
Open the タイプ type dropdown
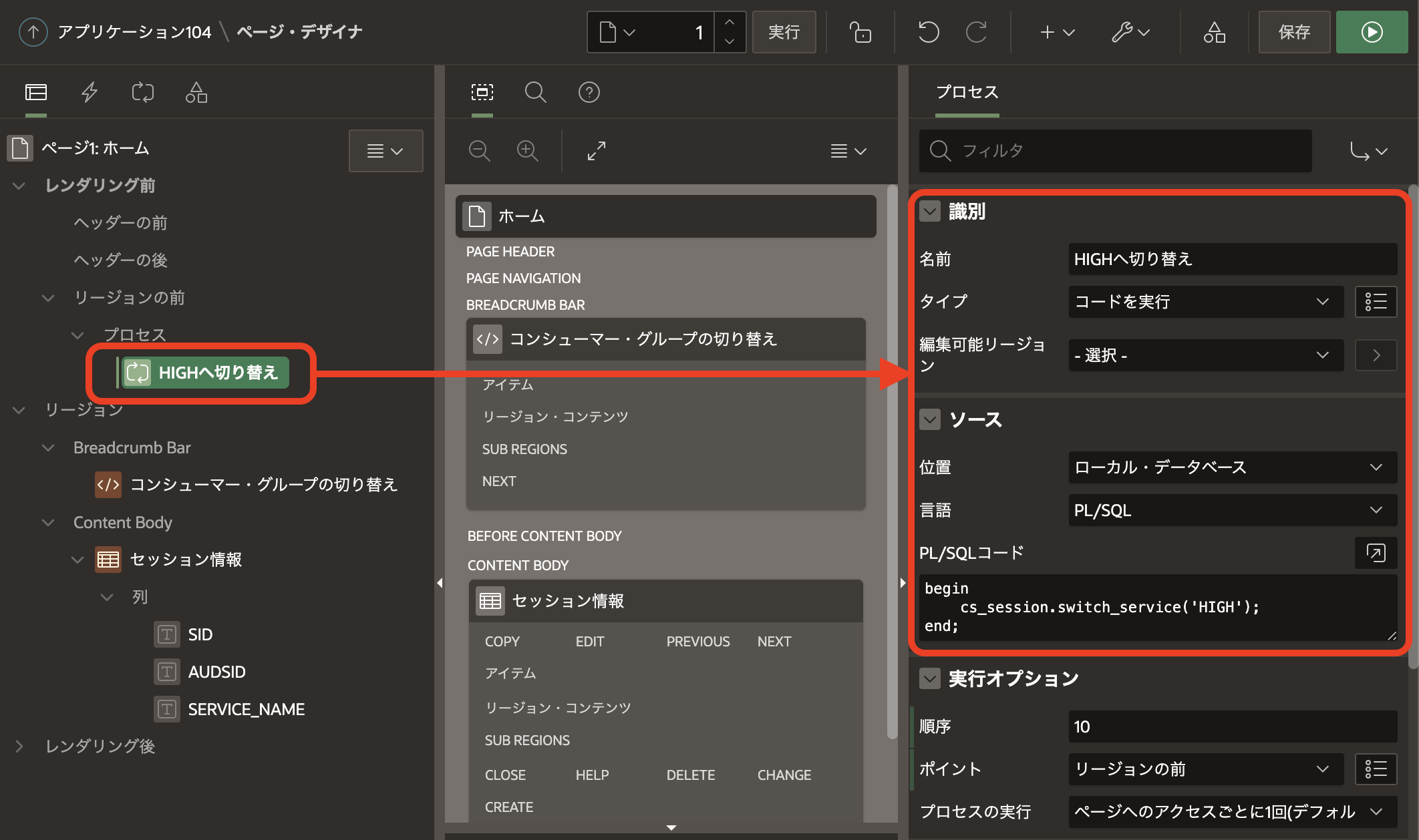[x=1206, y=302]
